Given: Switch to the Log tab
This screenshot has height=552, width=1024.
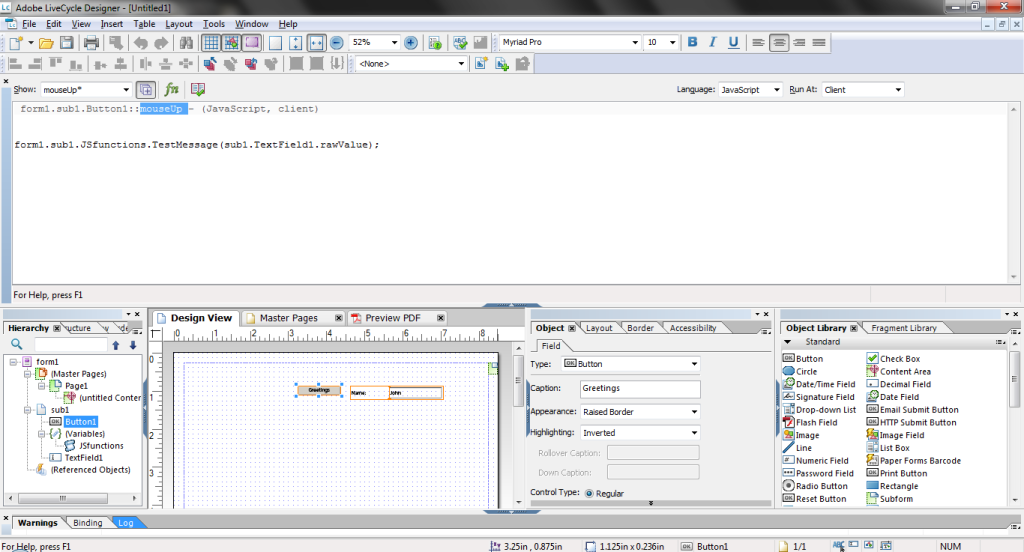Looking at the screenshot, I should [125, 523].
